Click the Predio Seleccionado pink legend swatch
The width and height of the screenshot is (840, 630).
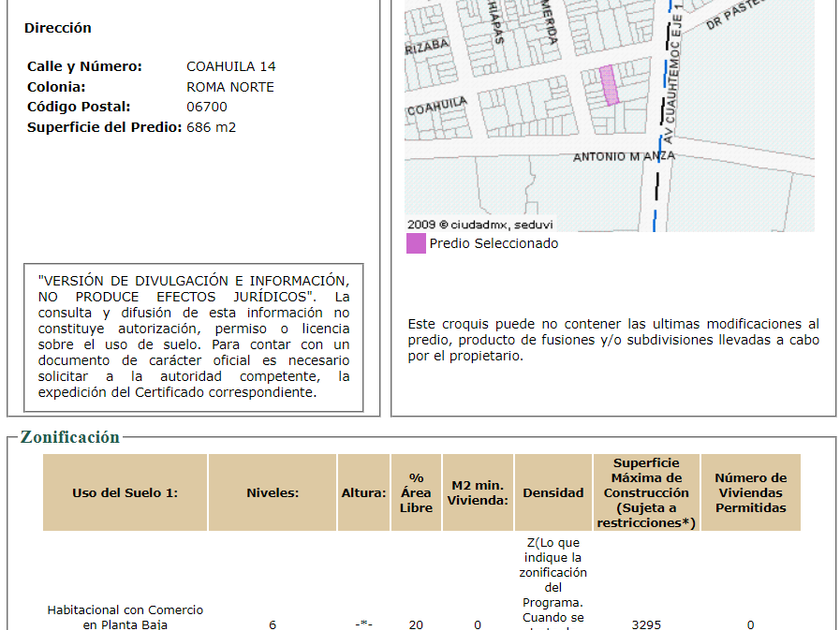click(x=416, y=243)
